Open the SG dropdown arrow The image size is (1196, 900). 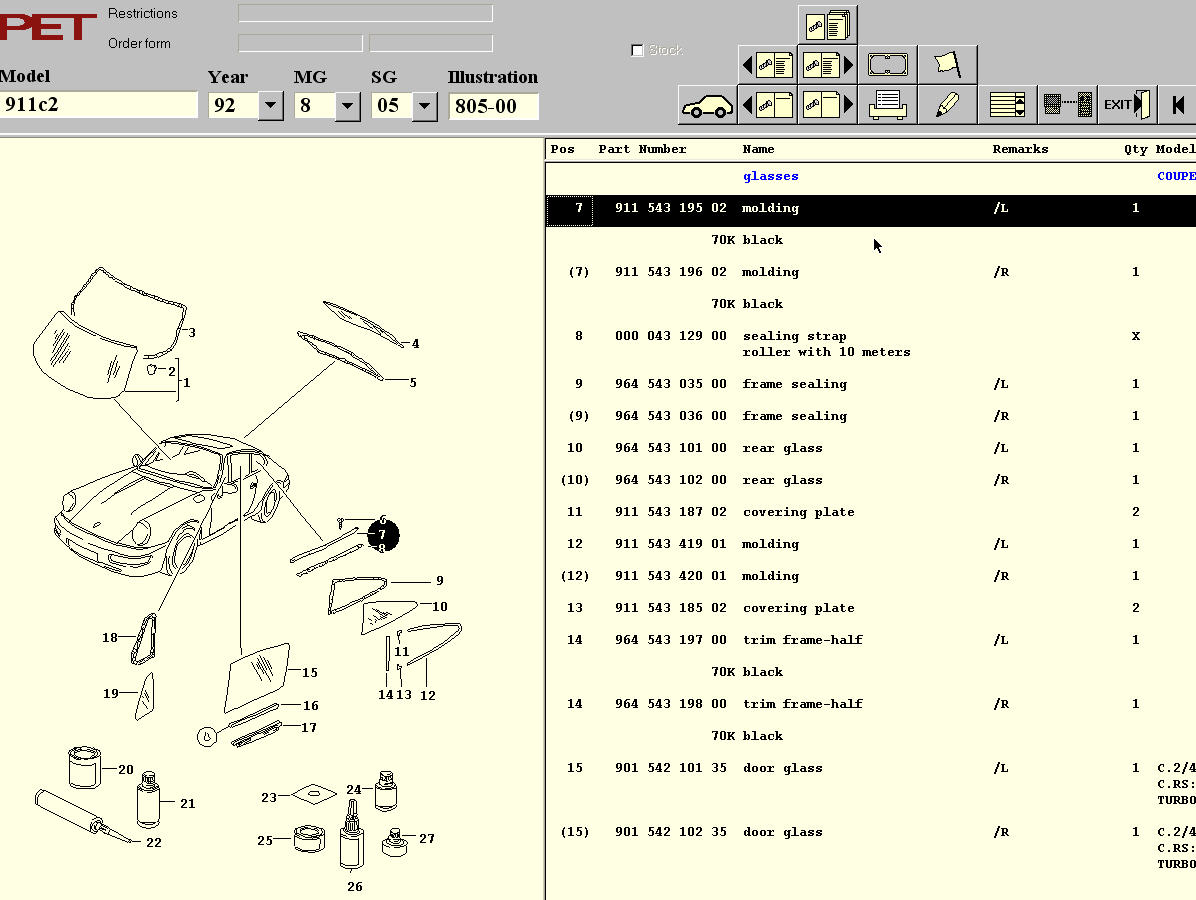tap(424, 105)
